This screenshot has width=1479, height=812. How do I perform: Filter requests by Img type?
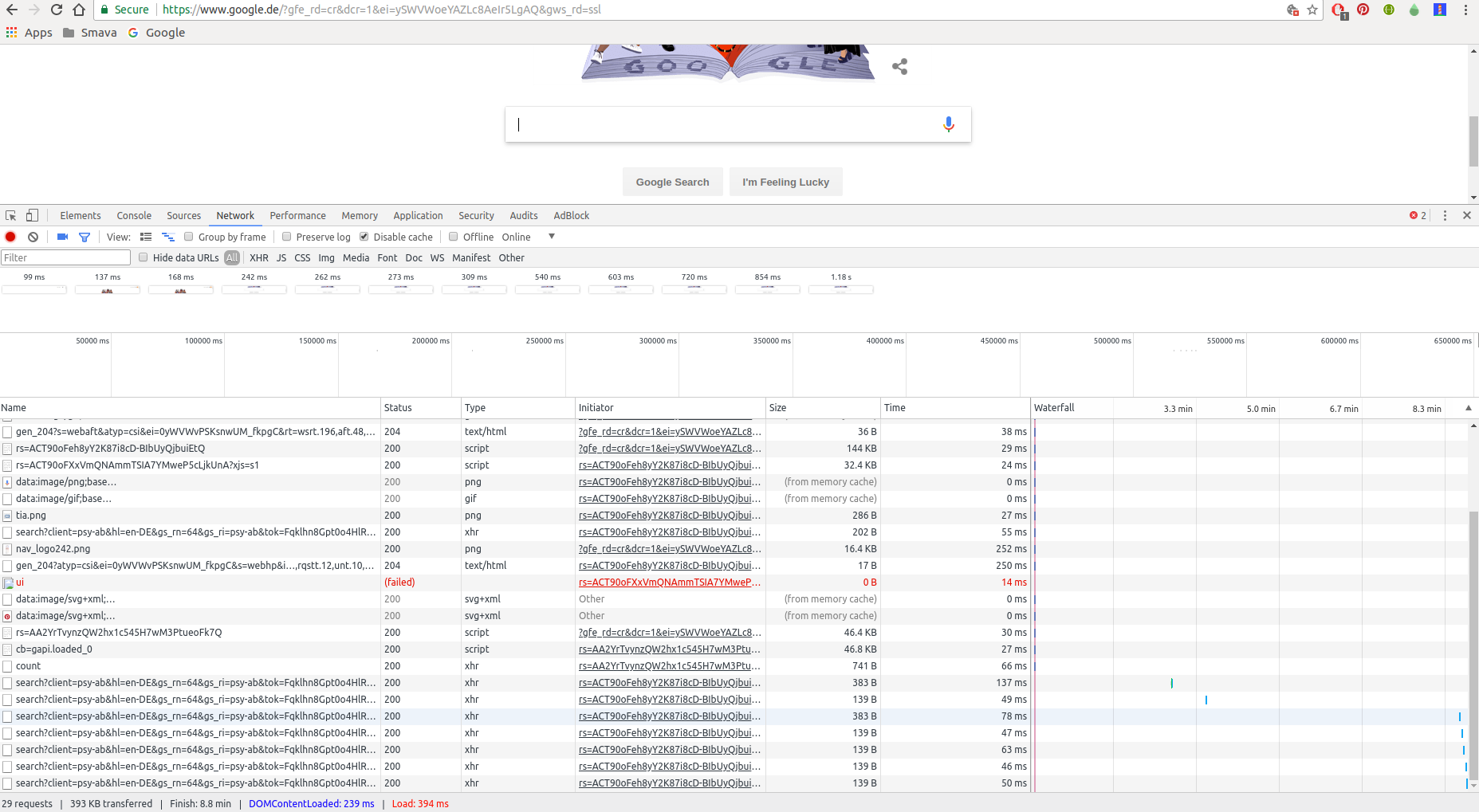[x=326, y=257]
